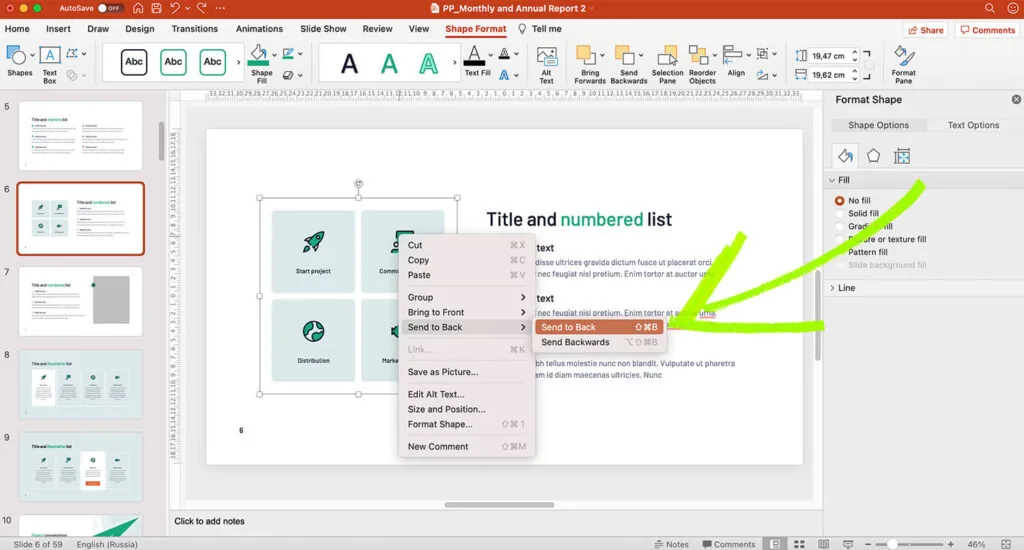The height and width of the screenshot is (550, 1024).
Task: Click the Share button
Action: [925, 30]
